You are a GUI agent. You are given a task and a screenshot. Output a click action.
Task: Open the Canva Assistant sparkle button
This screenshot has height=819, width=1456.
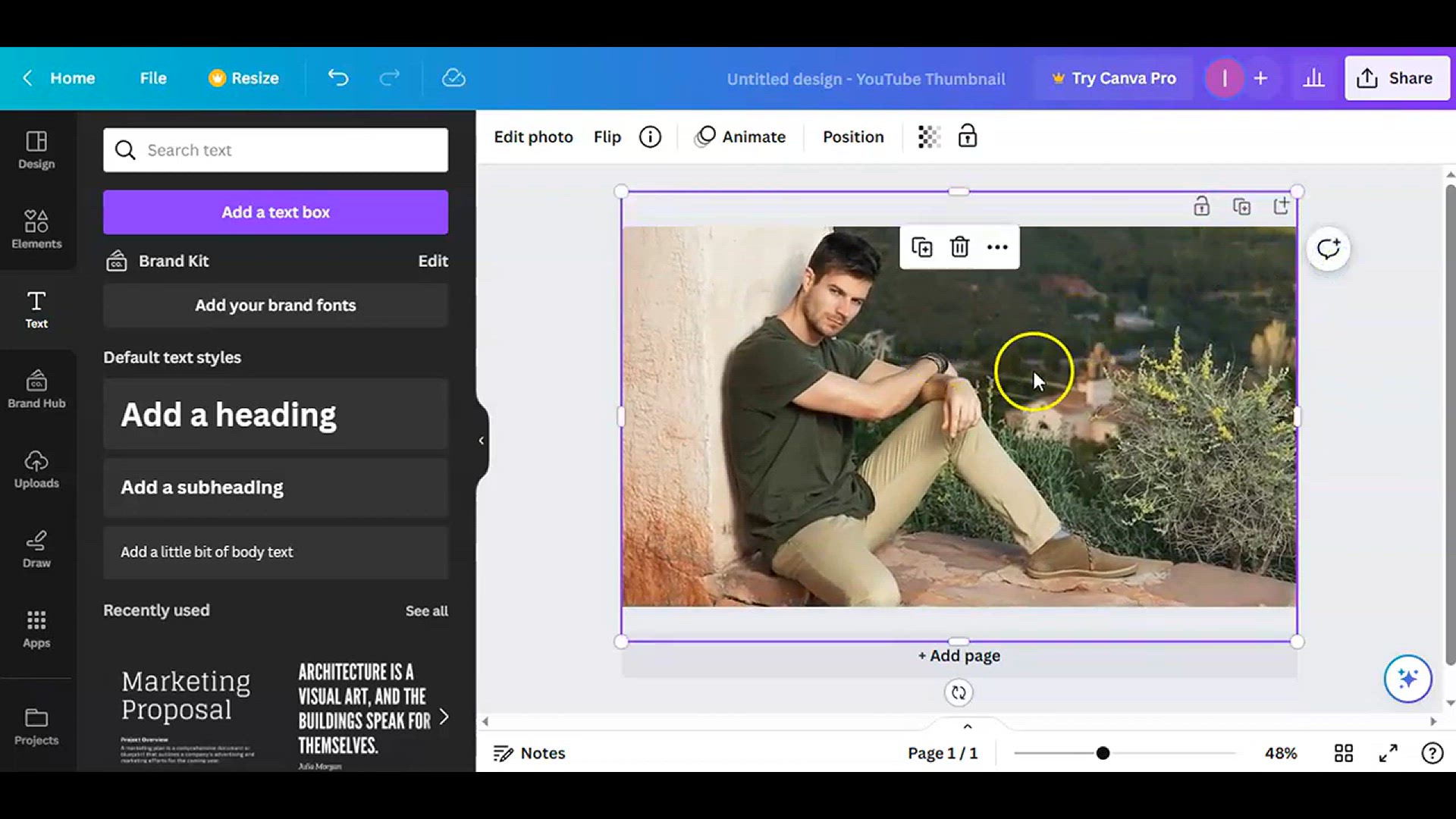coord(1407,679)
